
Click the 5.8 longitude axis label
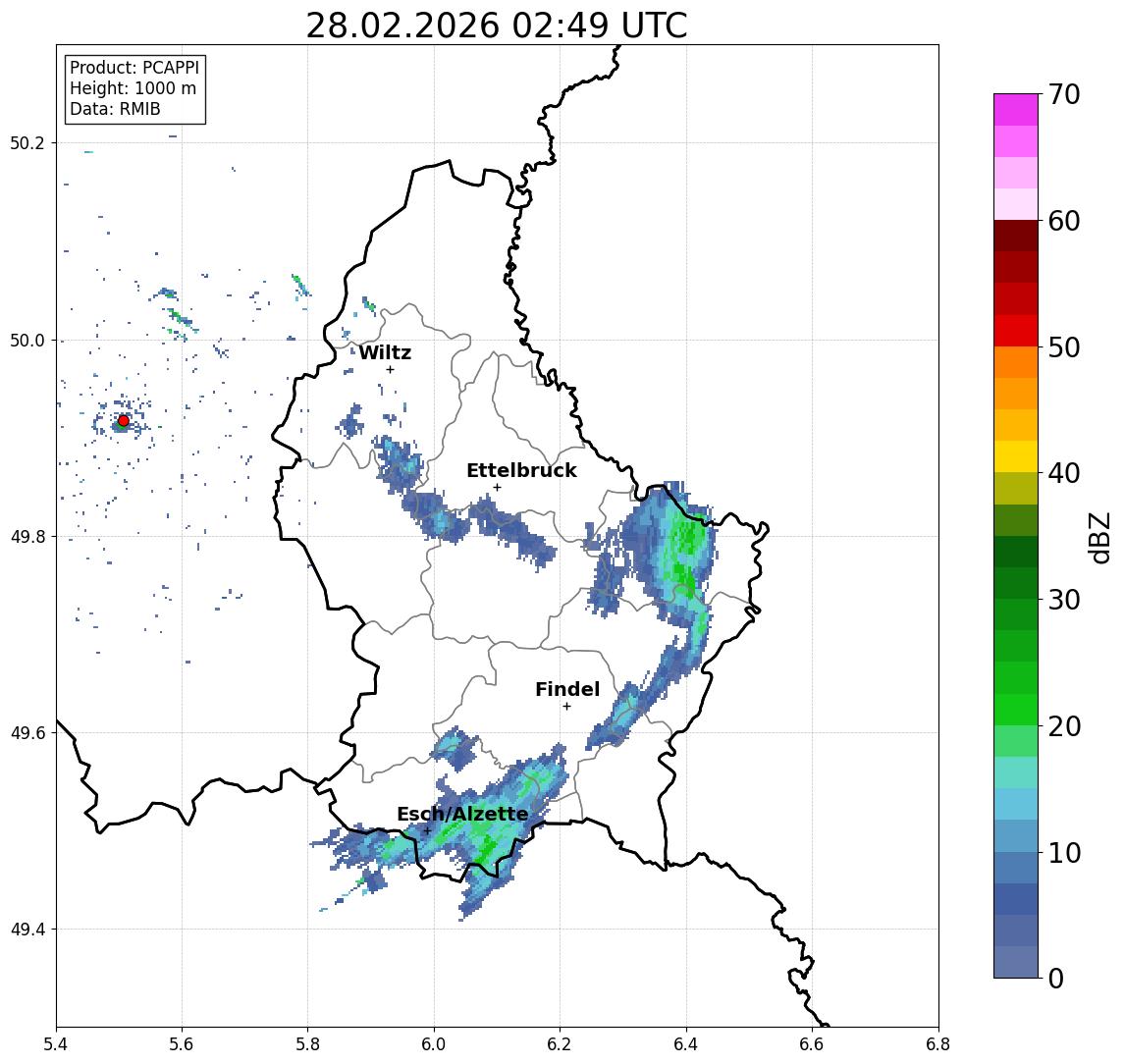tap(307, 1044)
